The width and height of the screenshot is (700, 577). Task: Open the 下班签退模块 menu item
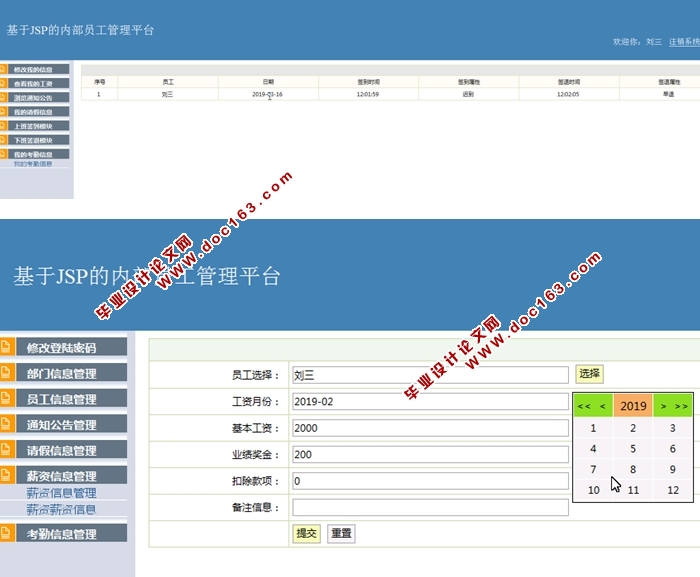[38, 140]
